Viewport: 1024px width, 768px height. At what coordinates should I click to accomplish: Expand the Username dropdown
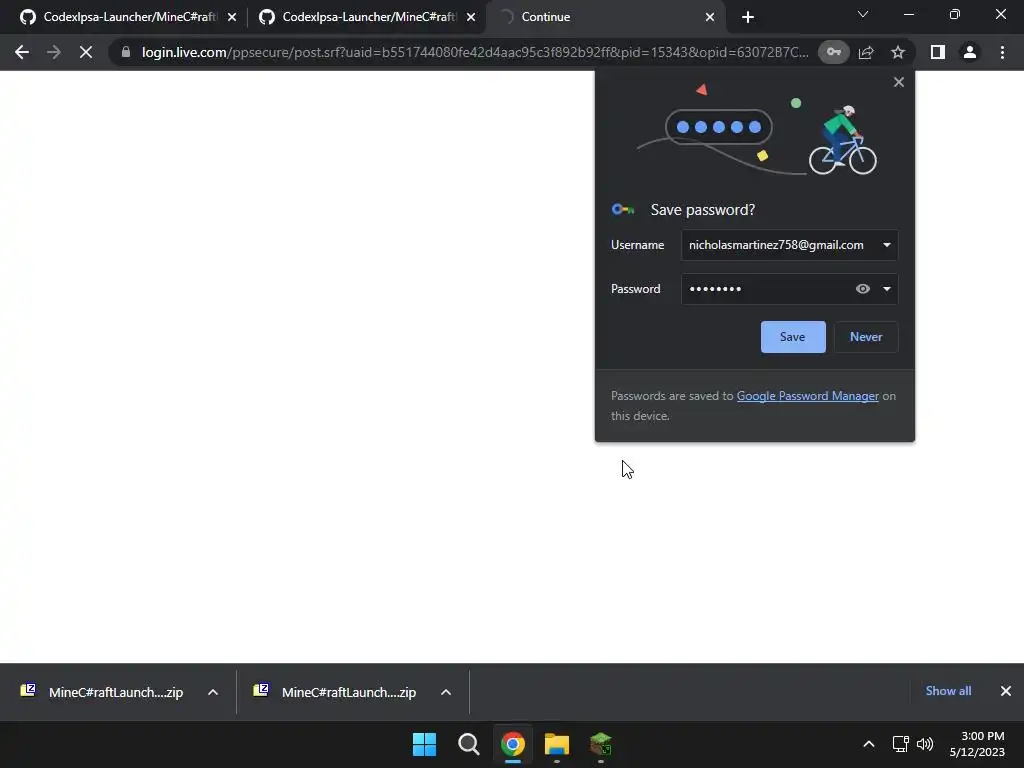click(886, 245)
